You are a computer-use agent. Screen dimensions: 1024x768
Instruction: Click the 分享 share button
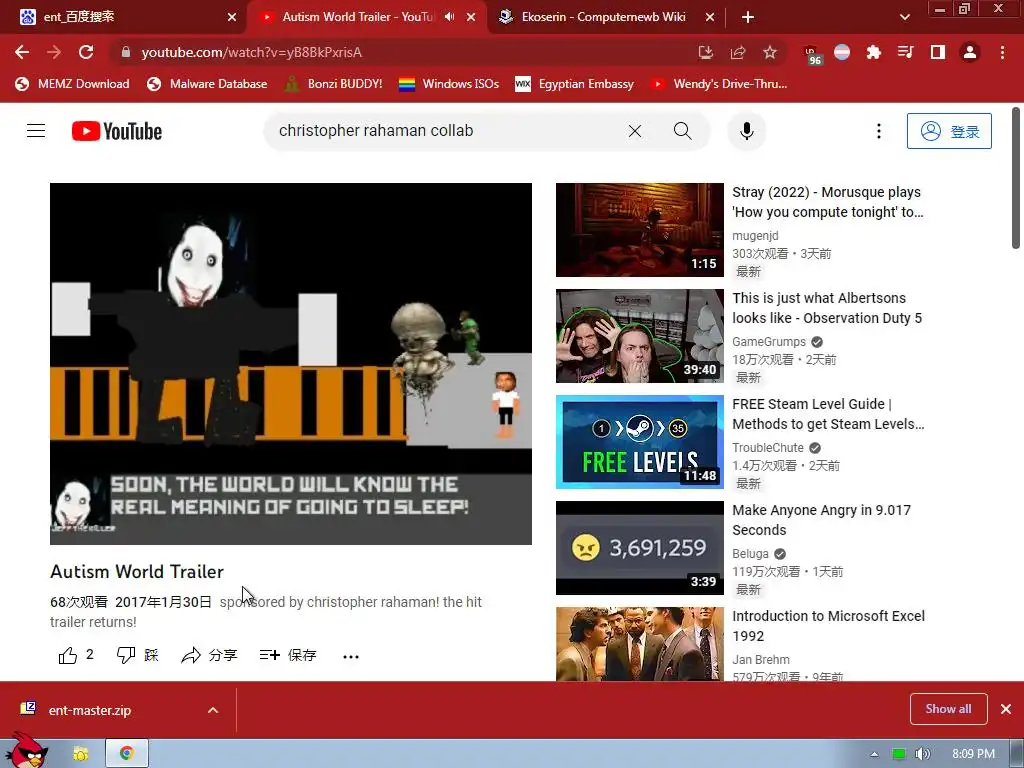[x=209, y=655]
